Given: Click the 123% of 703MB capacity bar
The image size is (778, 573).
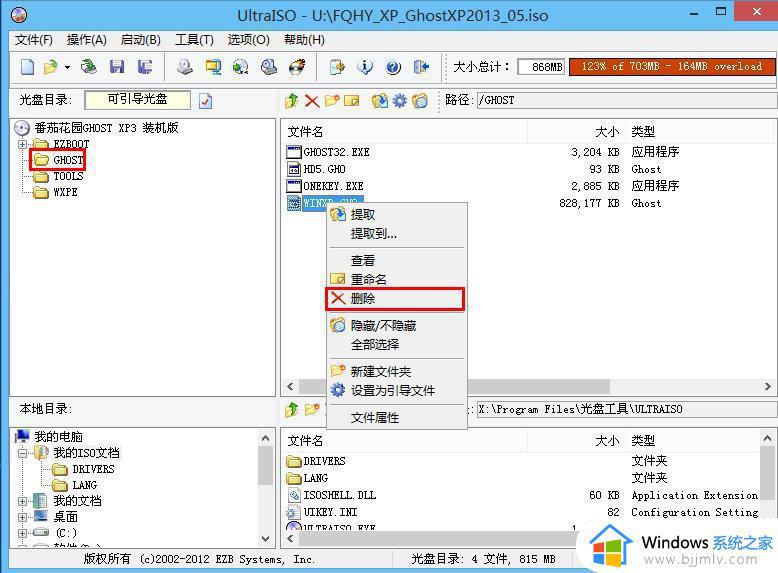Looking at the screenshot, I should (x=672, y=66).
